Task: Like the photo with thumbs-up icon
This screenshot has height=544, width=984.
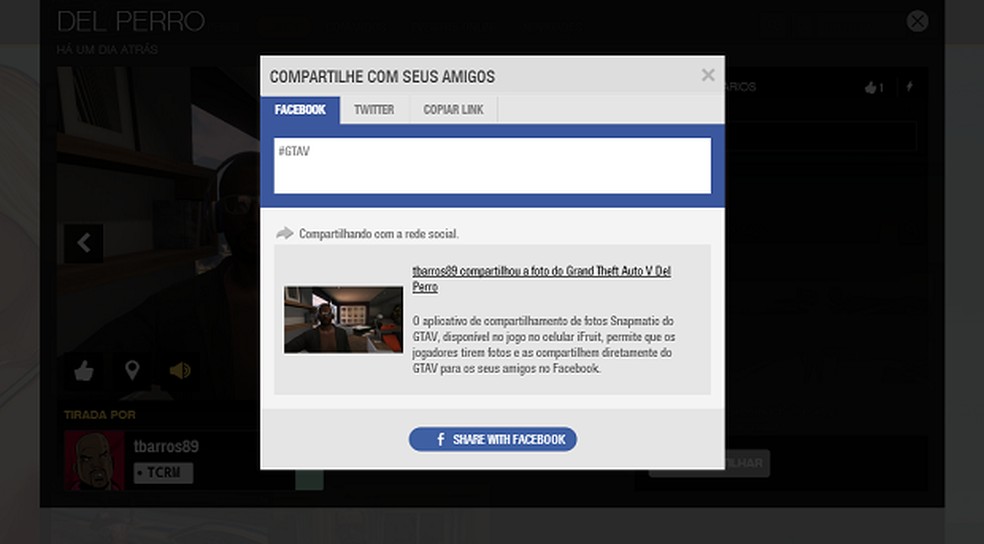Action: pyautogui.click(x=84, y=371)
